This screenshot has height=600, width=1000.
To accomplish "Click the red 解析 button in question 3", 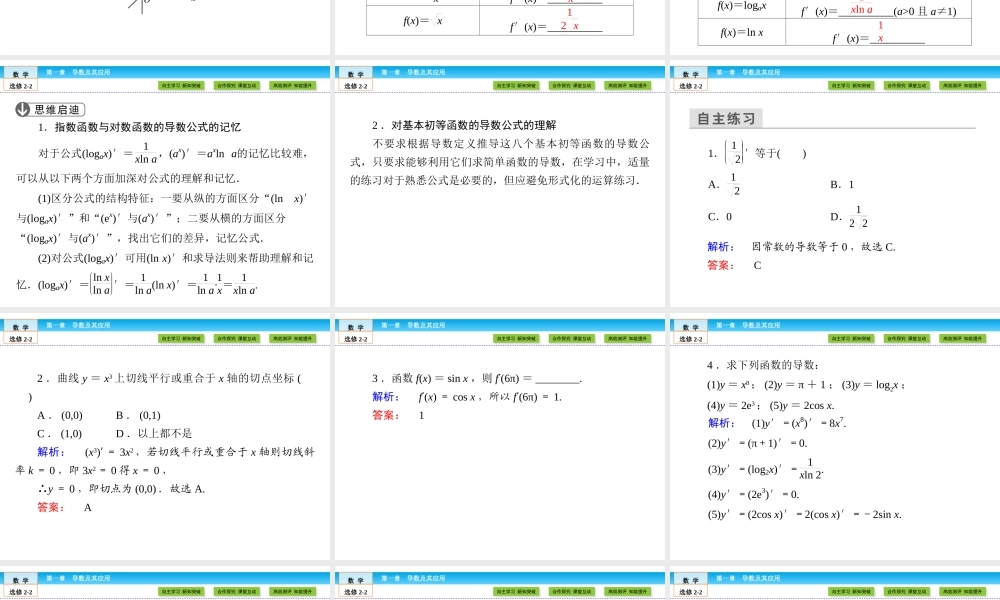I will coord(385,396).
